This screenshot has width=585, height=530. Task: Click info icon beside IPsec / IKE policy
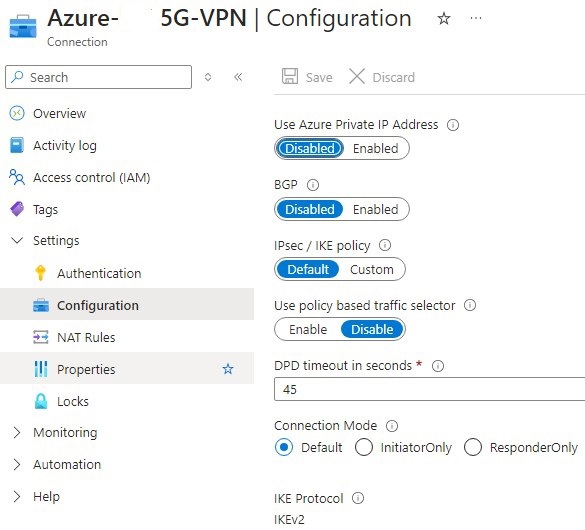pyautogui.click(x=385, y=245)
